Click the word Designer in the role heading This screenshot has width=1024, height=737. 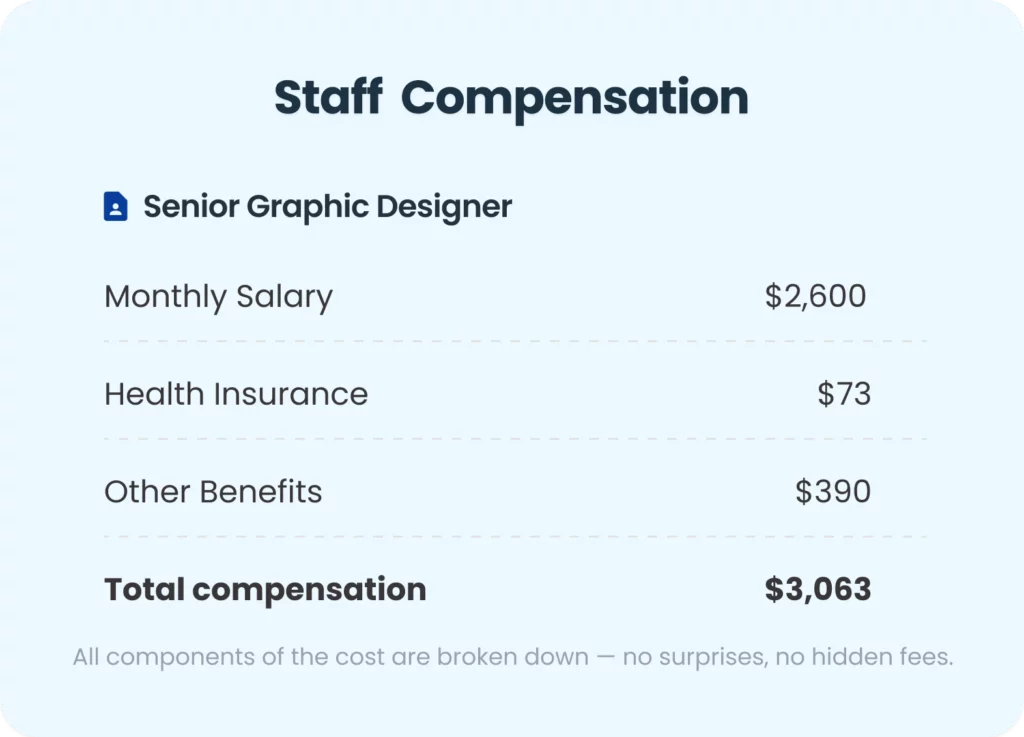pos(456,207)
